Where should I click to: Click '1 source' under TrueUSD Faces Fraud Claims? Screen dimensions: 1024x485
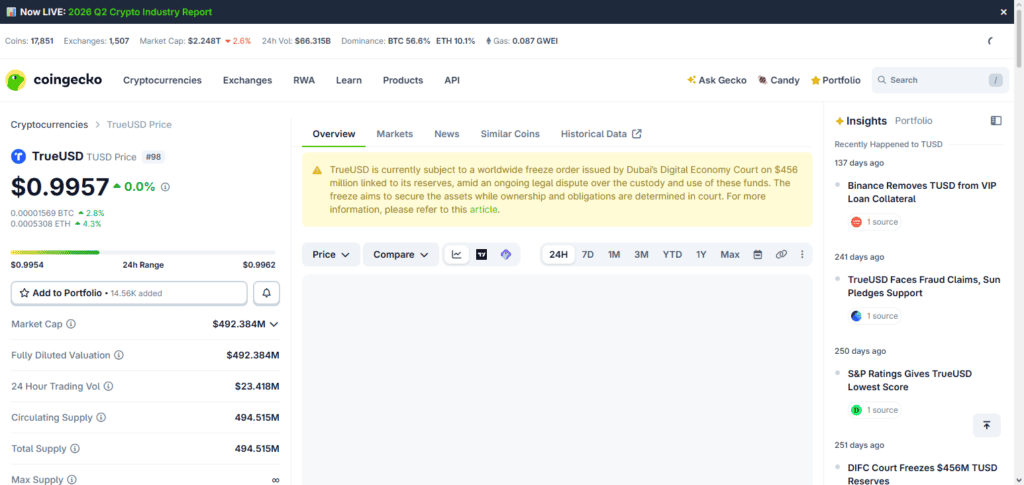point(875,316)
